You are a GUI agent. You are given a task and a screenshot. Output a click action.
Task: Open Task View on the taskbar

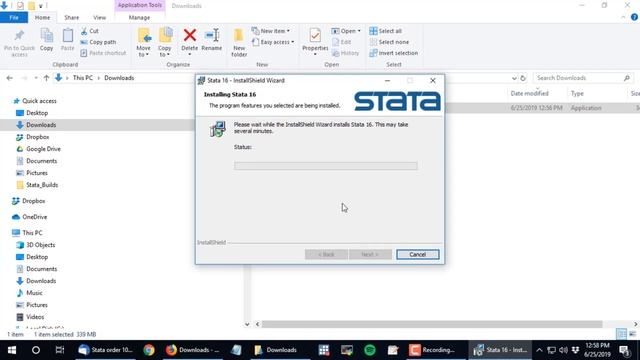(x=60, y=350)
